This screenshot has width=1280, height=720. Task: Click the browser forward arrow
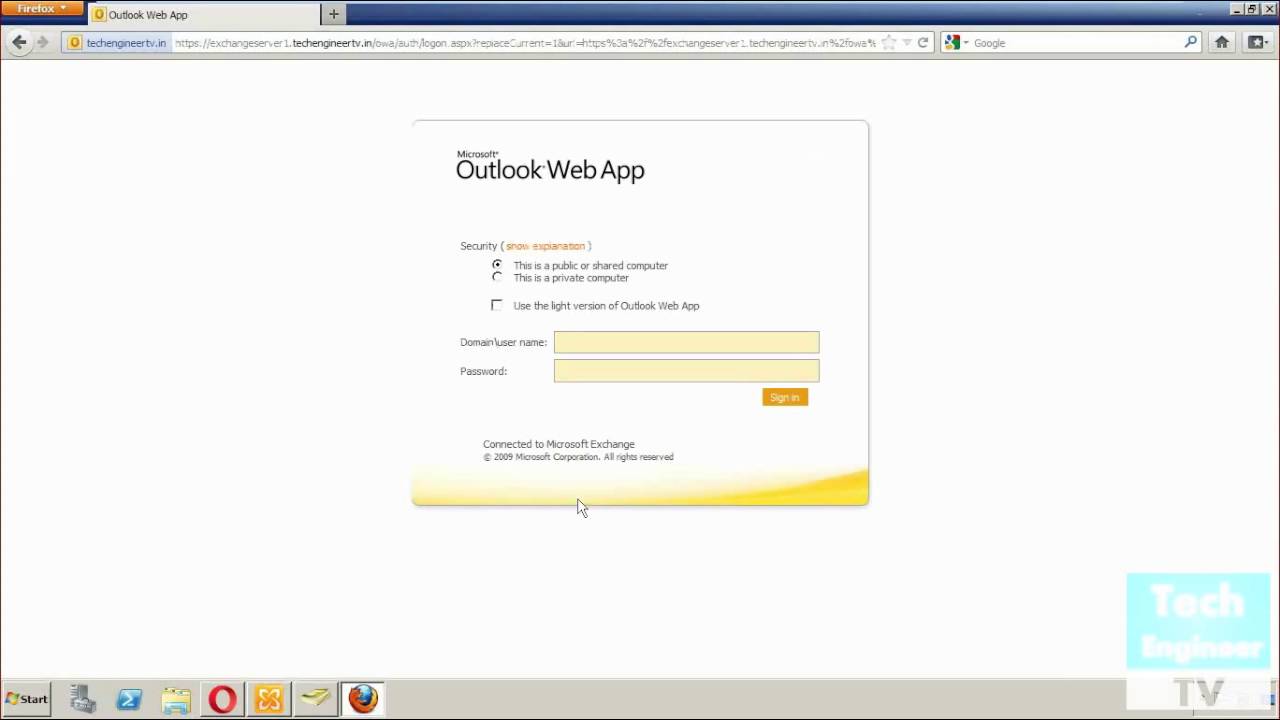(x=42, y=42)
